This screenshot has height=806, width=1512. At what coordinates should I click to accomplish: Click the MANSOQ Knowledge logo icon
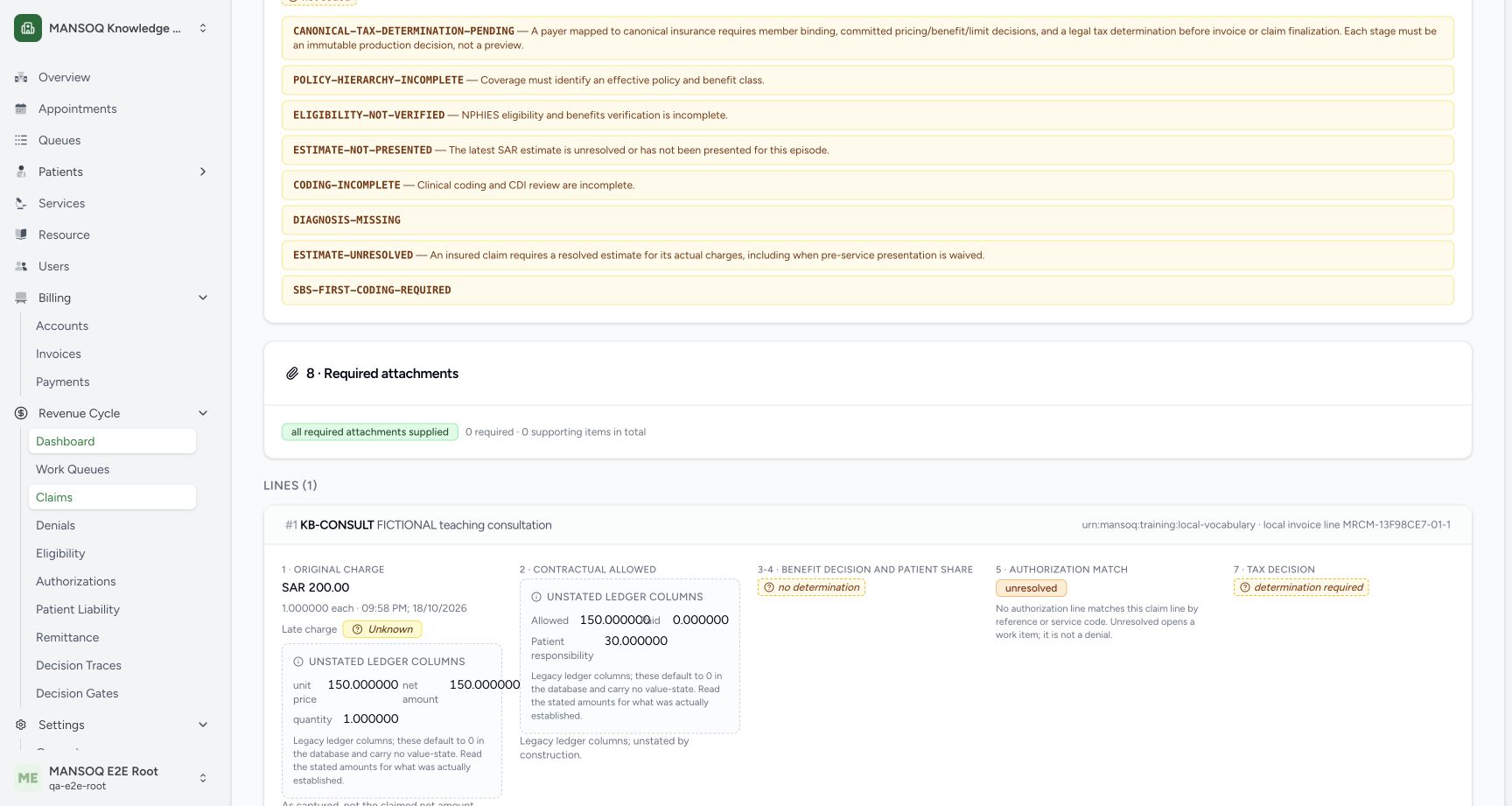coord(28,28)
